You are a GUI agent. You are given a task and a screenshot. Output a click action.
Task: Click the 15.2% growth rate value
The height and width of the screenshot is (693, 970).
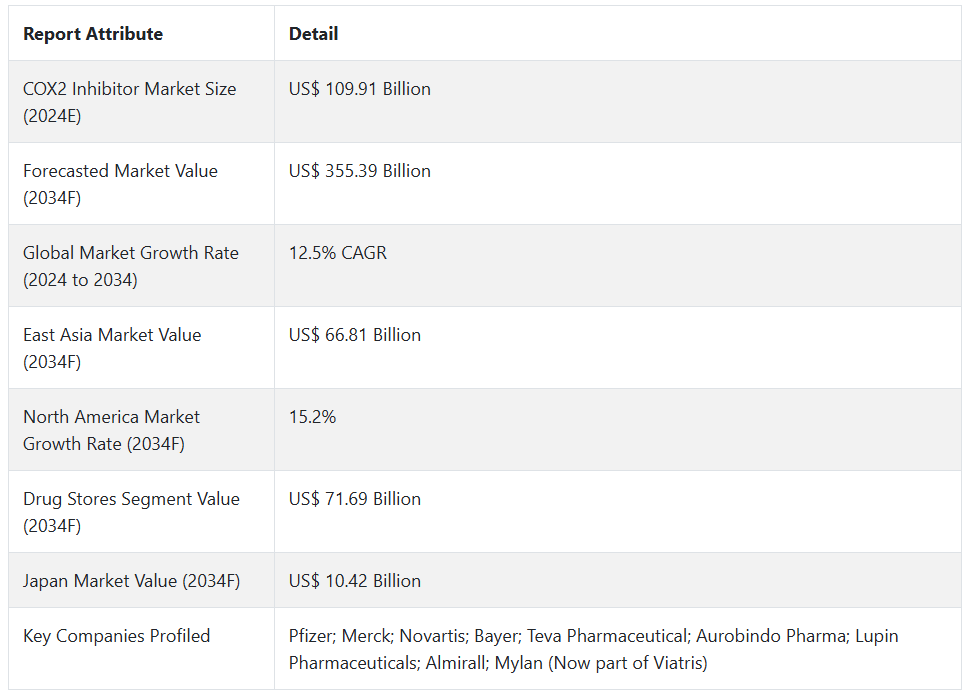point(312,417)
